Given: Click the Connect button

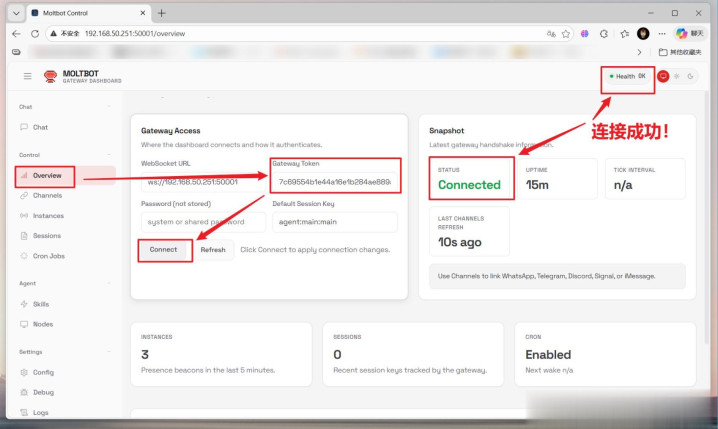Looking at the screenshot, I should coord(163,250).
